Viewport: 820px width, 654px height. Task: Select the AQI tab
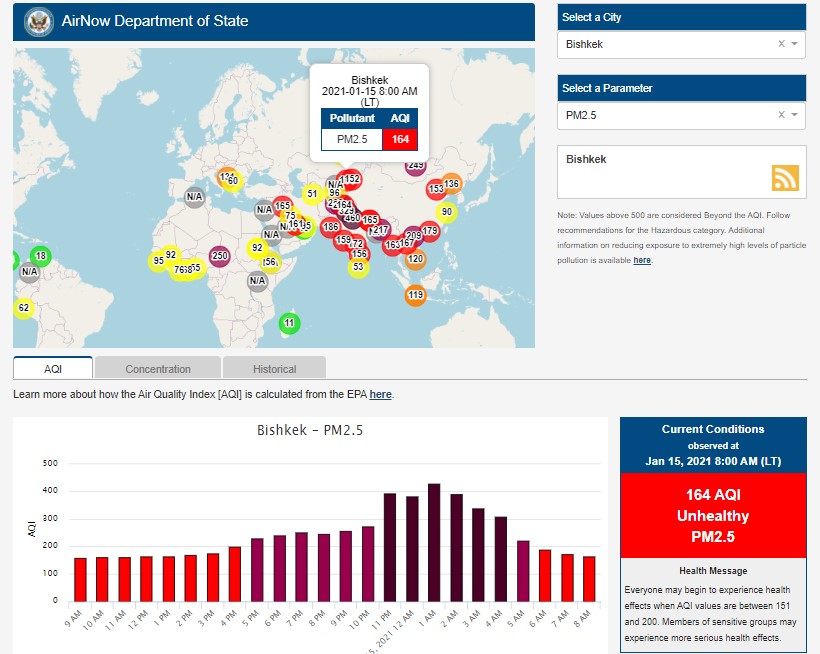tap(53, 368)
